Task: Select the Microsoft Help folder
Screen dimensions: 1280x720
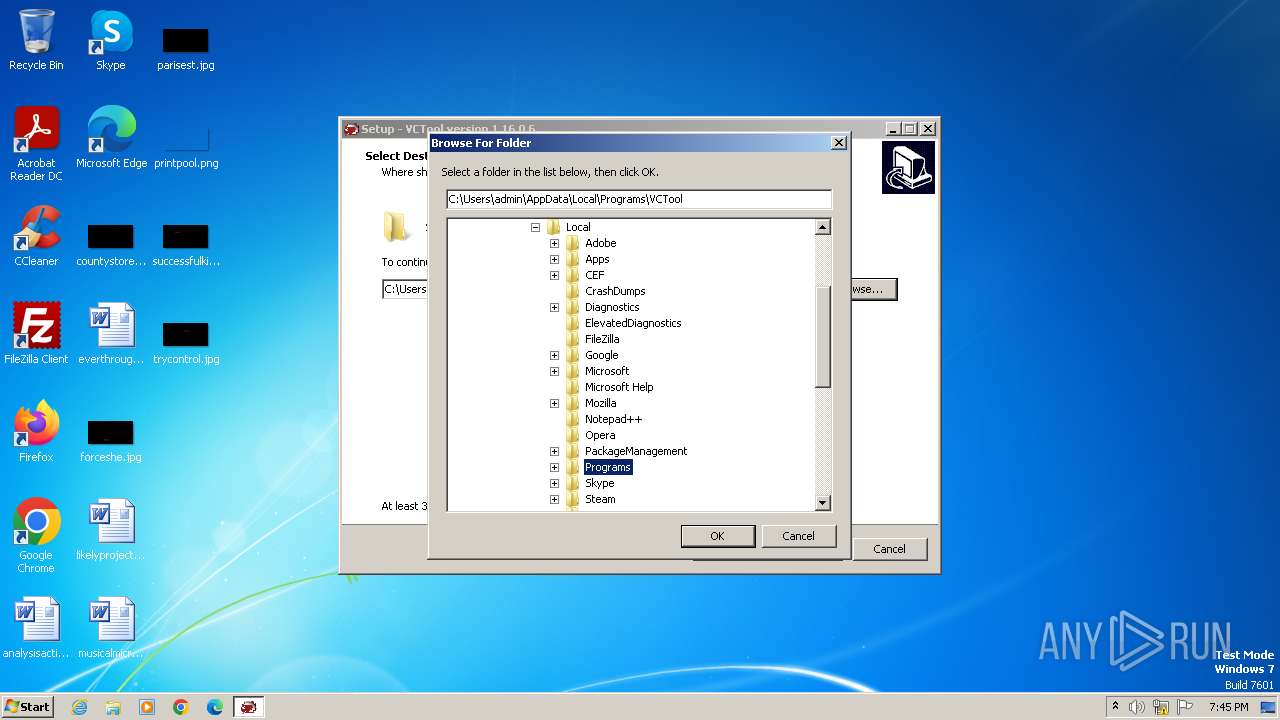Action: coord(619,387)
